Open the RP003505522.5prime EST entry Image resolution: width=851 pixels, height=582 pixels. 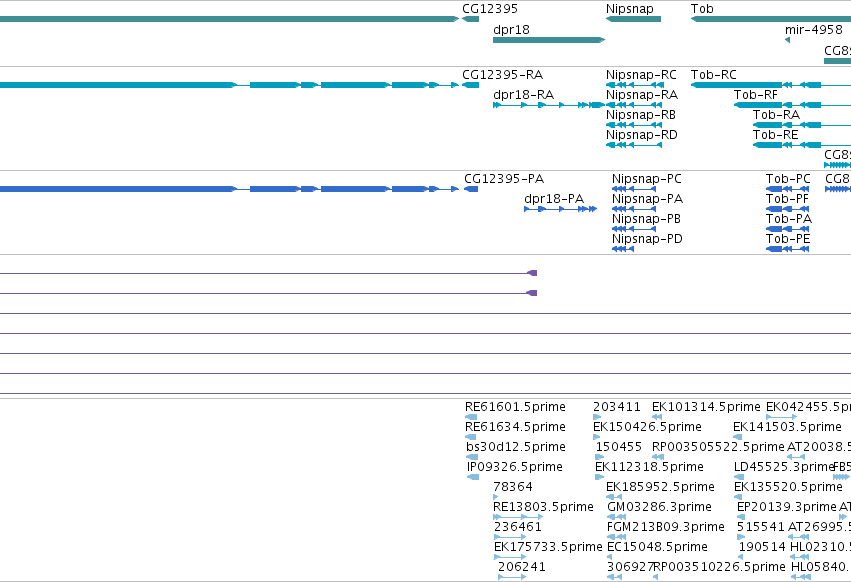coord(719,447)
